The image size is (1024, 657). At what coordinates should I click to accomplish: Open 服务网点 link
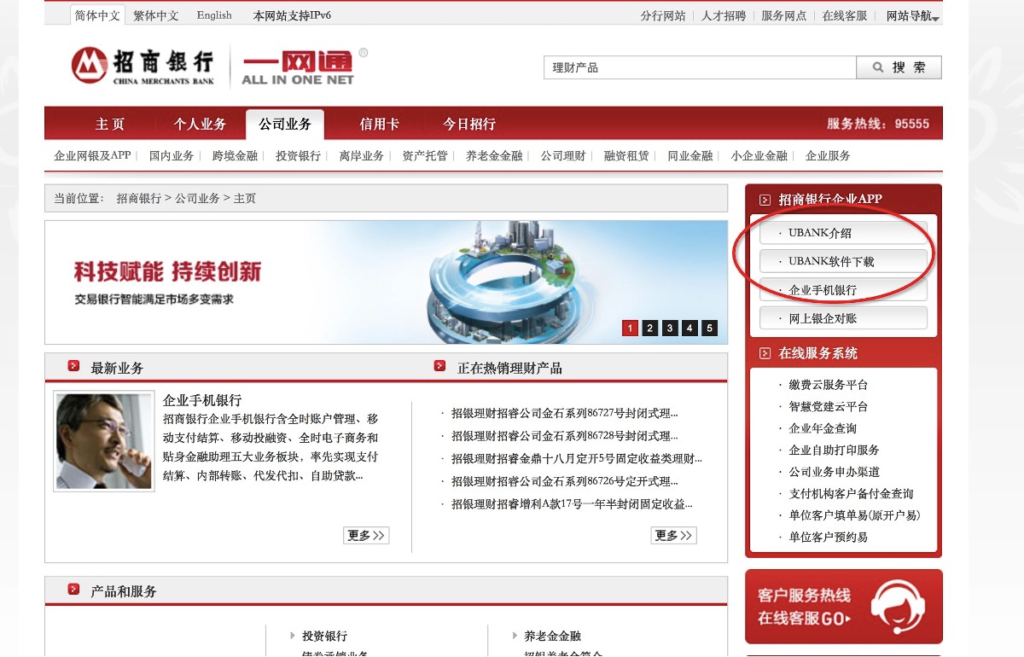click(x=784, y=16)
